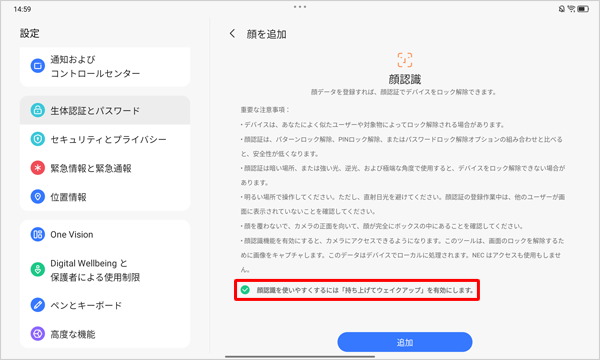The image size is (600, 360).
Task: Click the One Vision icon
Action: [x=38, y=234]
